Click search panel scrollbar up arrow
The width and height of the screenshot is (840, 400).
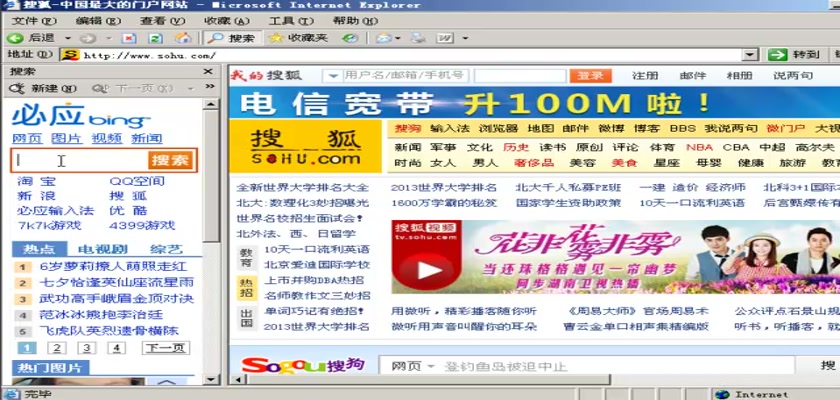(x=211, y=104)
